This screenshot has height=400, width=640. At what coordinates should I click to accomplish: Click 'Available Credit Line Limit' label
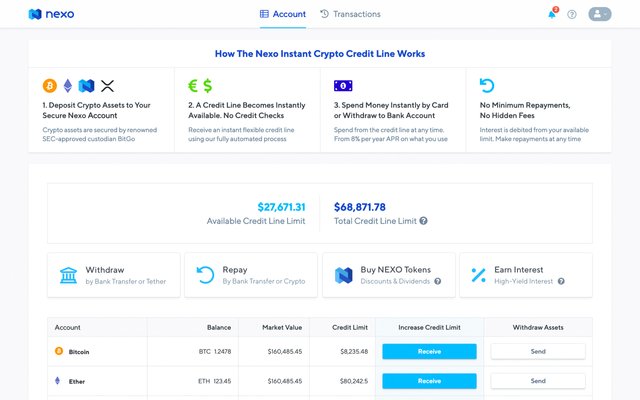[x=256, y=221]
